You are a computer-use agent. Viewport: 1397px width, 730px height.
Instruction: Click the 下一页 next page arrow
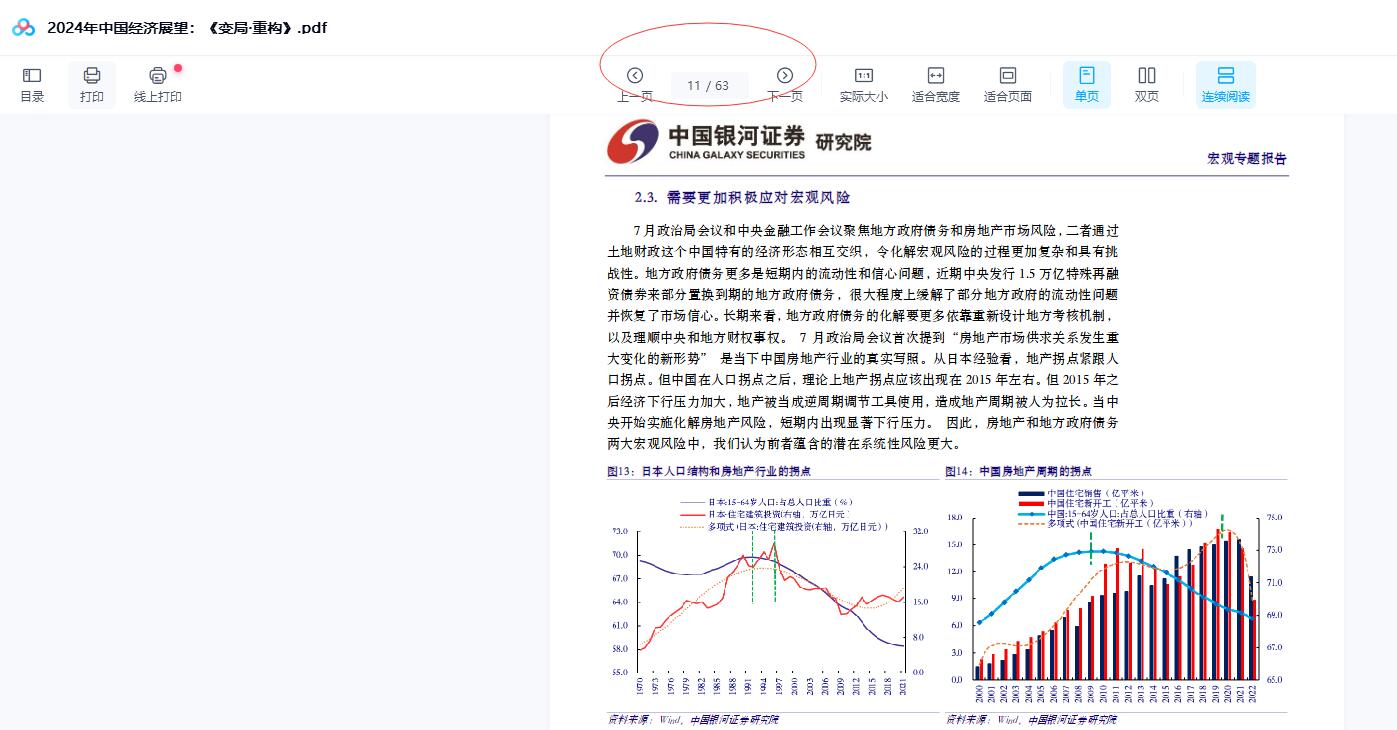[784, 75]
